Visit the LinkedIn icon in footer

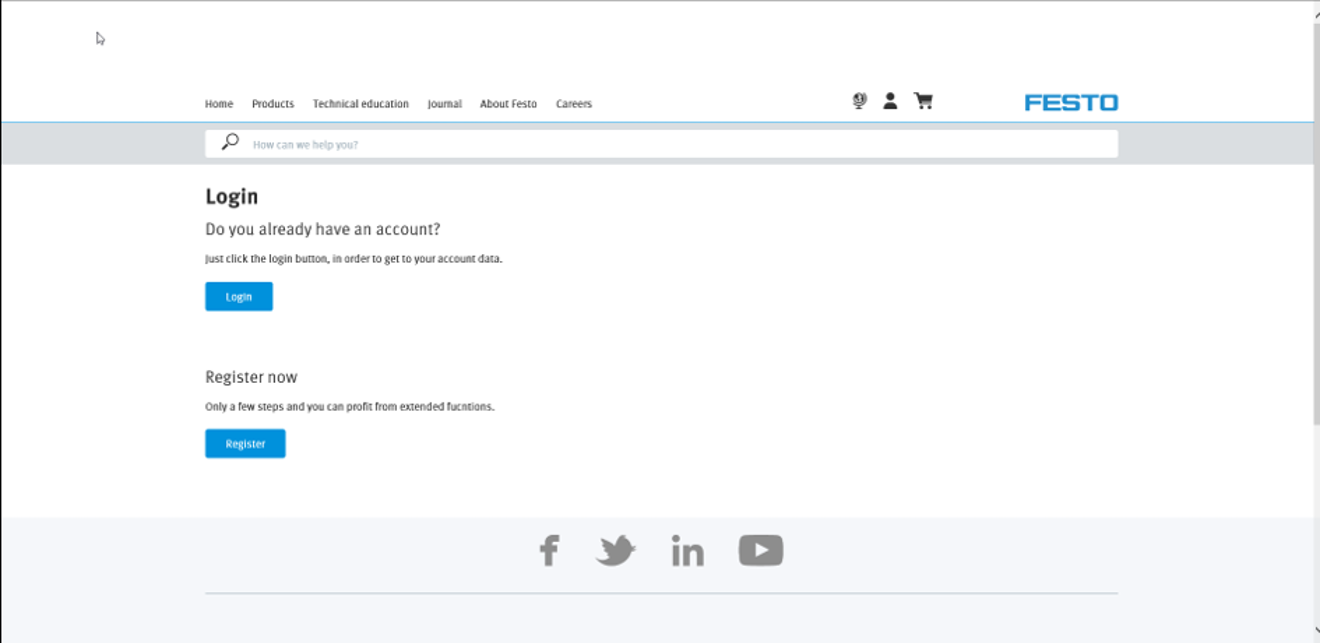[x=687, y=550]
